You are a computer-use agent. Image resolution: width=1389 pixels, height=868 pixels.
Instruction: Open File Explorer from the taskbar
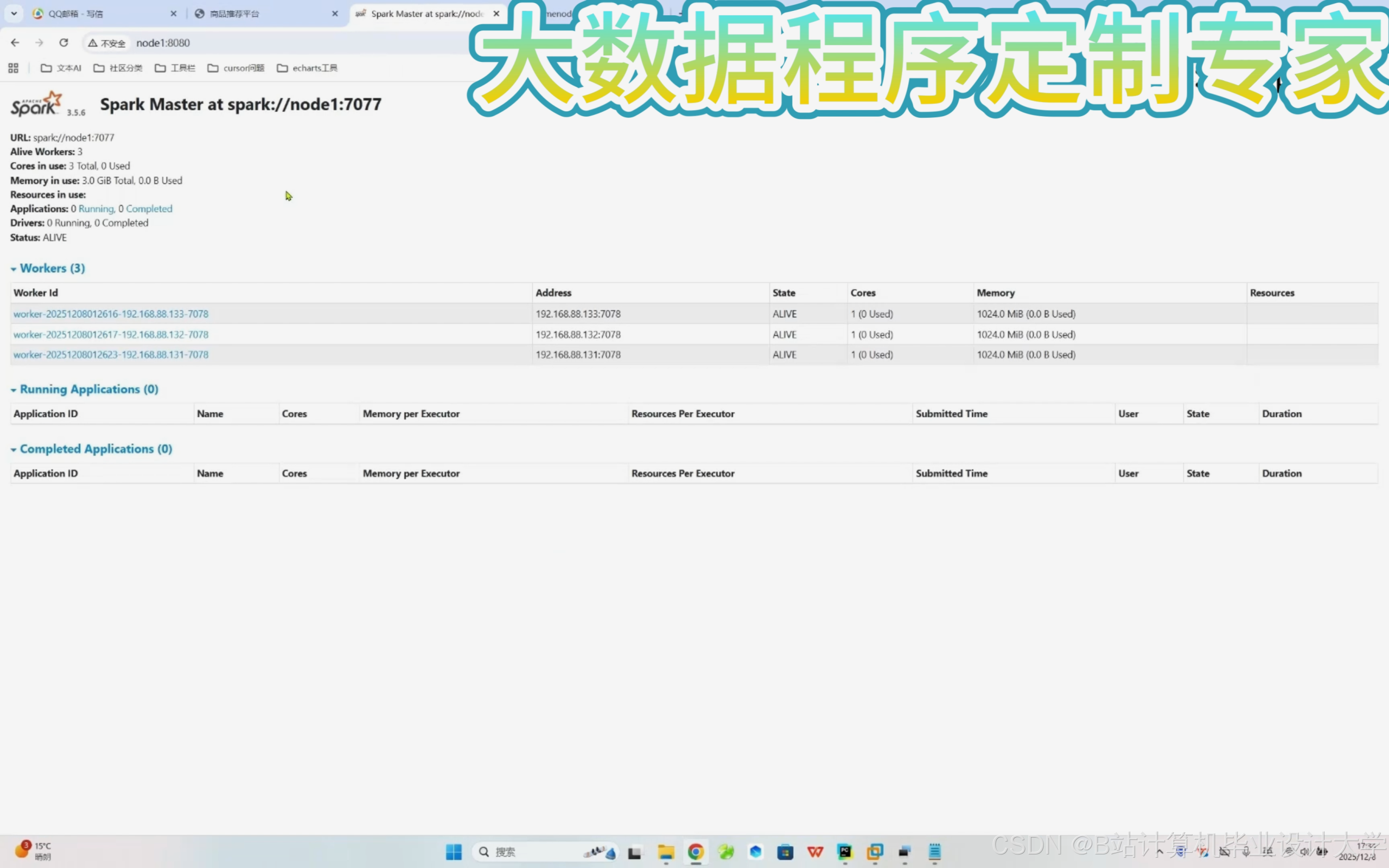coord(666,851)
